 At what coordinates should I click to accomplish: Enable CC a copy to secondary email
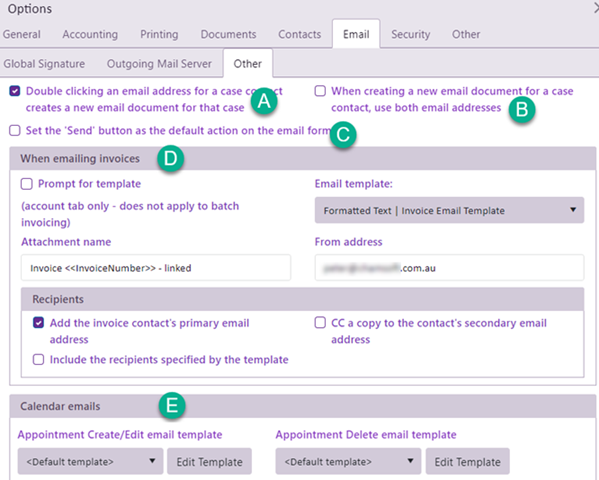click(x=320, y=323)
